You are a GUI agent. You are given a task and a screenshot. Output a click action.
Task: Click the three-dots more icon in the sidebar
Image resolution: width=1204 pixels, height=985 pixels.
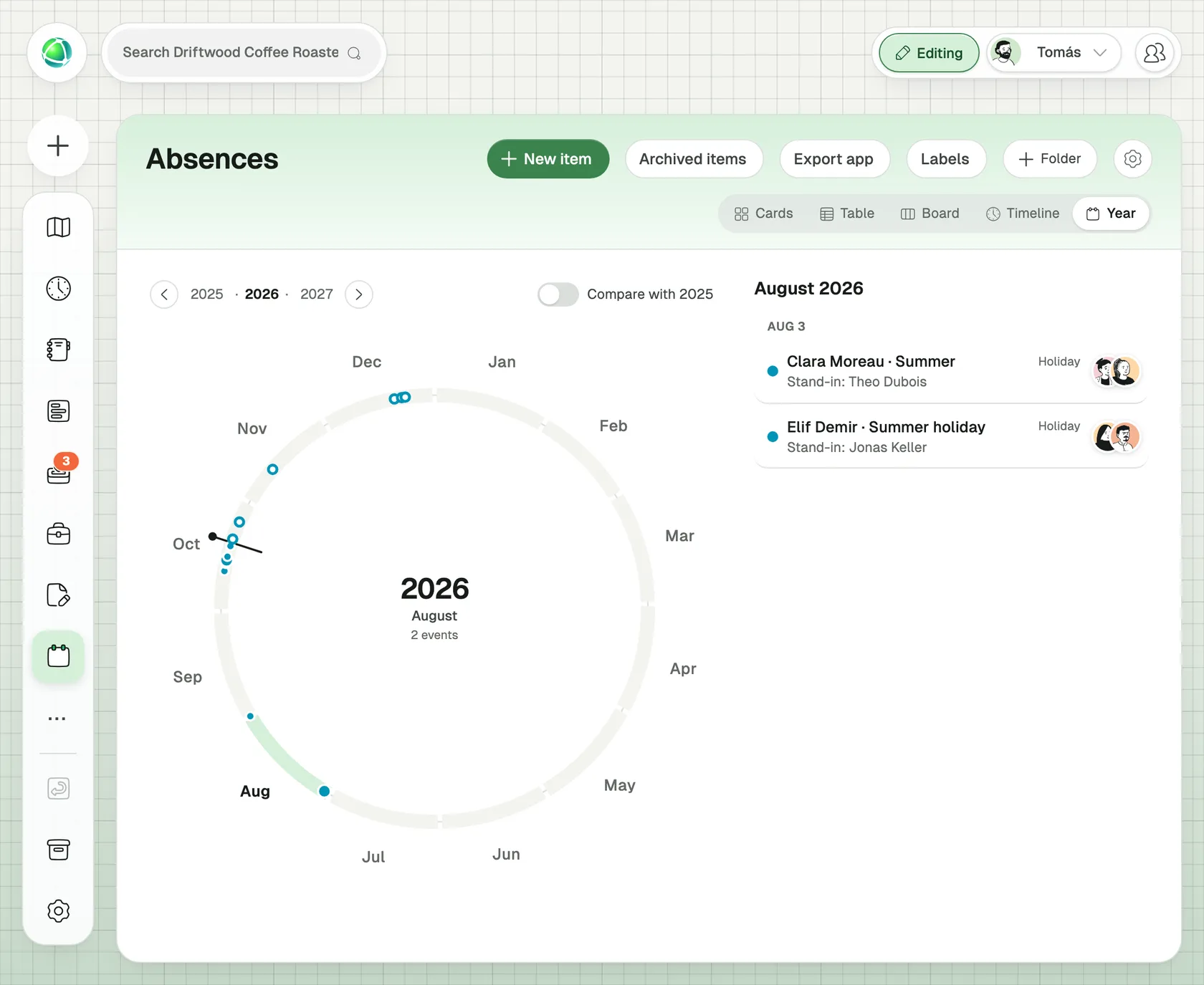[x=57, y=718]
